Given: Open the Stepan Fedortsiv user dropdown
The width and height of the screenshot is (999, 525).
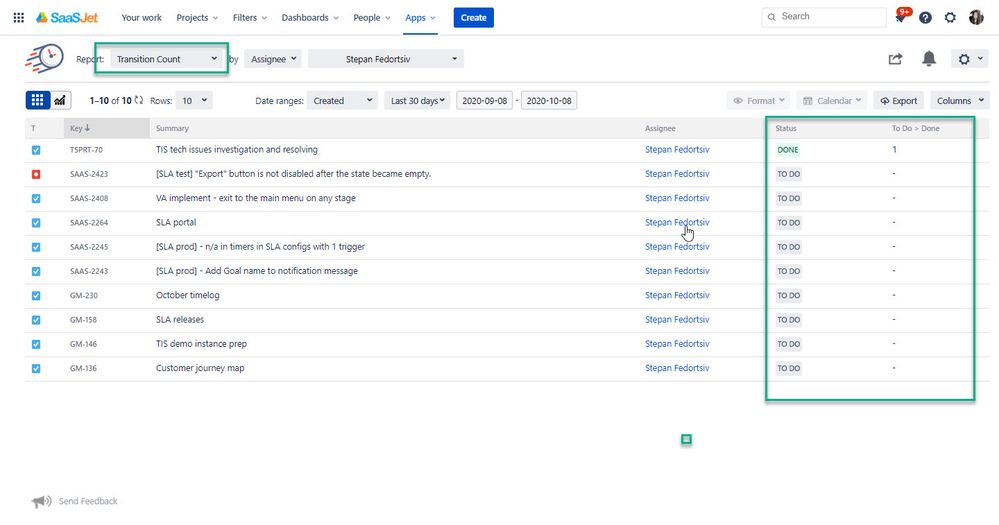Looking at the screenshot, I should pos(385,59).
